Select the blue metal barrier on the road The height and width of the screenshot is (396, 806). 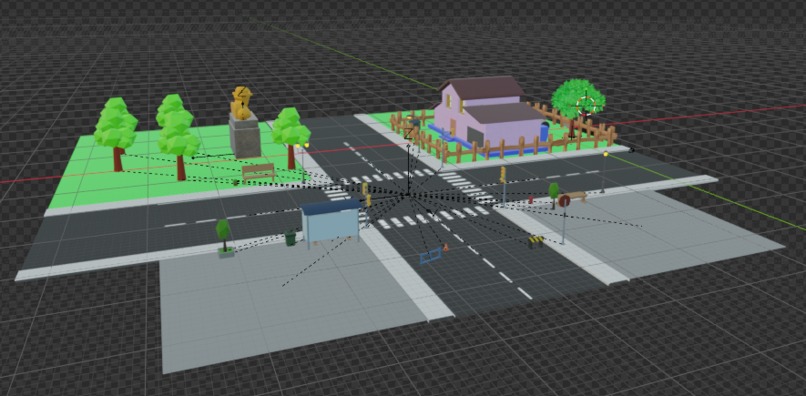[431, 256]
